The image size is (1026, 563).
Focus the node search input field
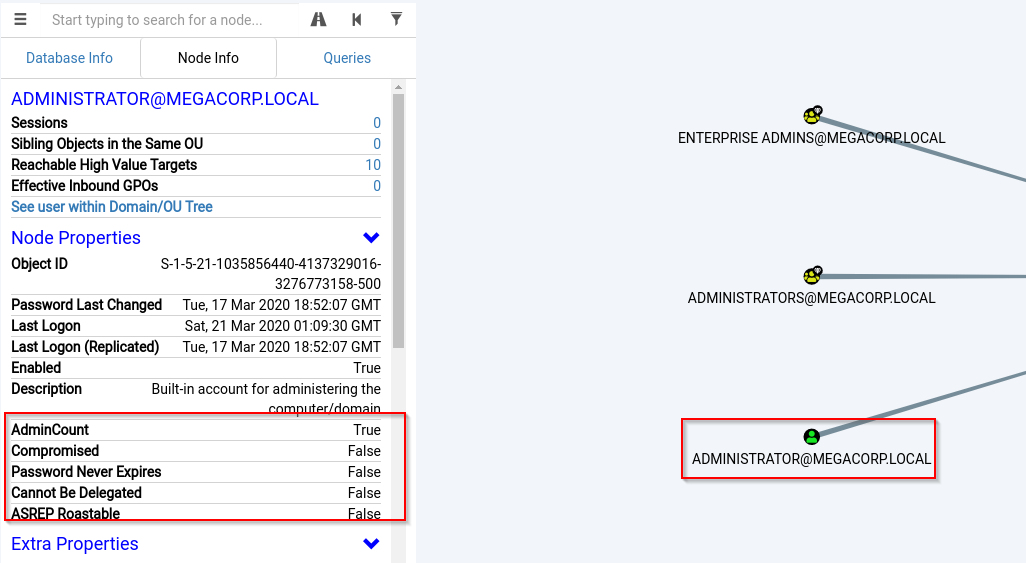tap(171, 20)
